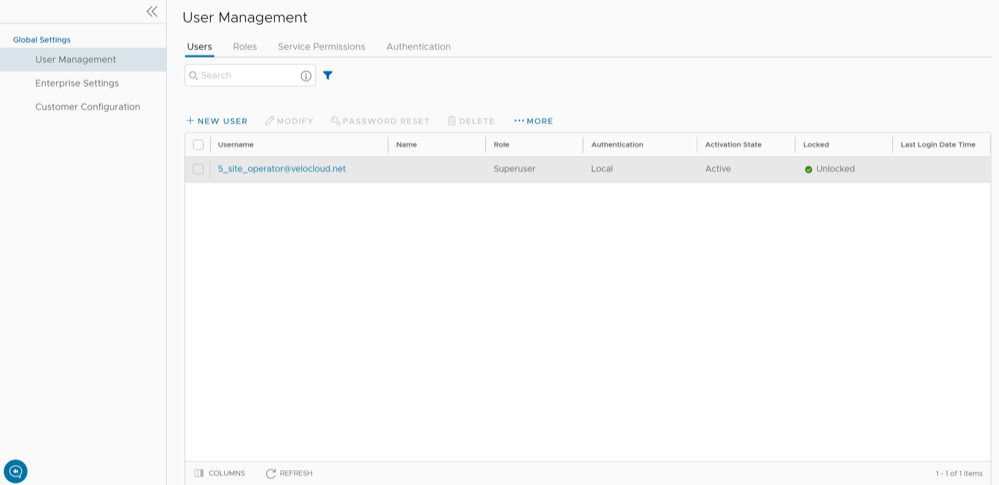Open the Authentication tab
Viewport: 999px width, 485px height.
pyautogui.click(x=418, y=47)
